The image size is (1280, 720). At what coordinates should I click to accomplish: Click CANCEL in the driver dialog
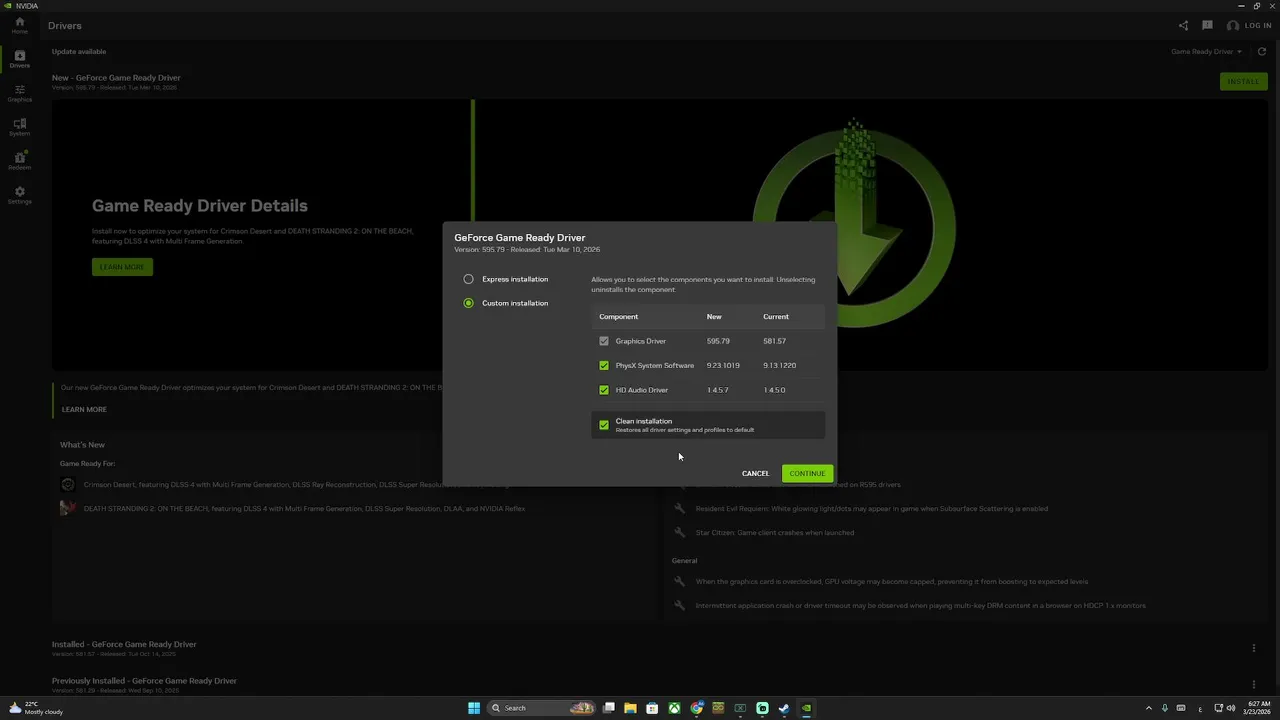(x=755, y=473)
